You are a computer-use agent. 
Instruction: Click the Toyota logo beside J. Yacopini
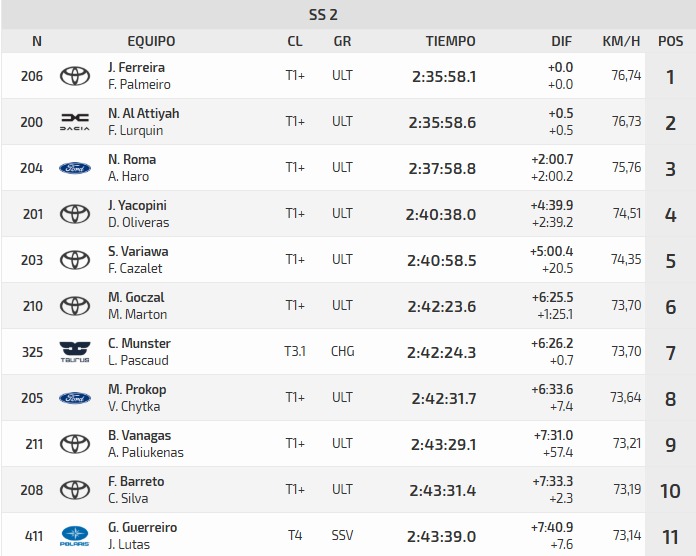75,214
